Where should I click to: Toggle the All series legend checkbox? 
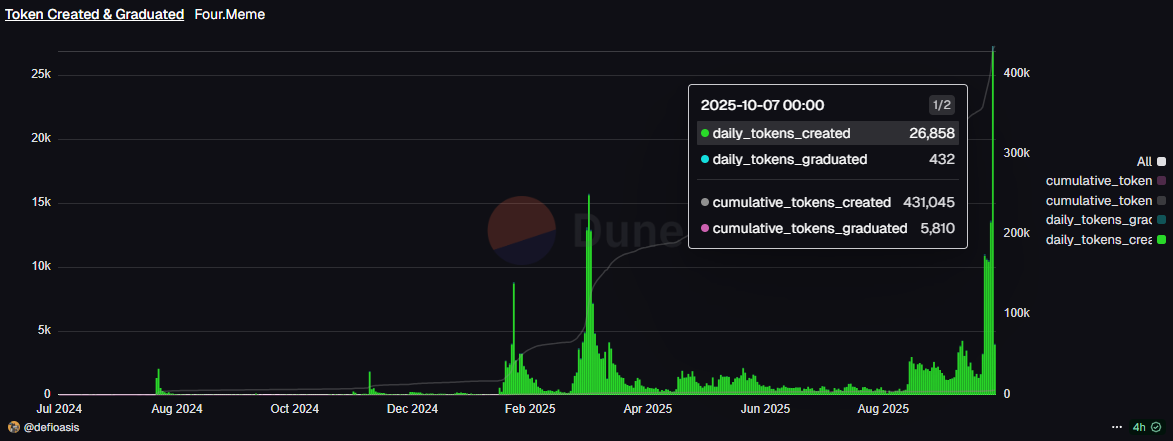1160,161
